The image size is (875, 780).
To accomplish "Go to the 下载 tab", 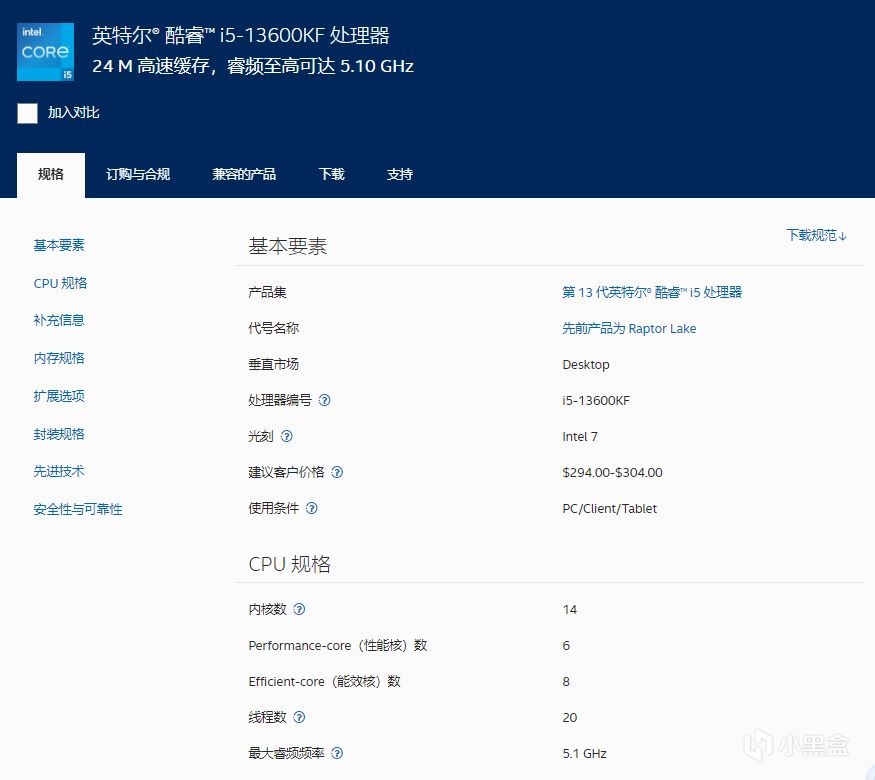I will tap(331, 175).
